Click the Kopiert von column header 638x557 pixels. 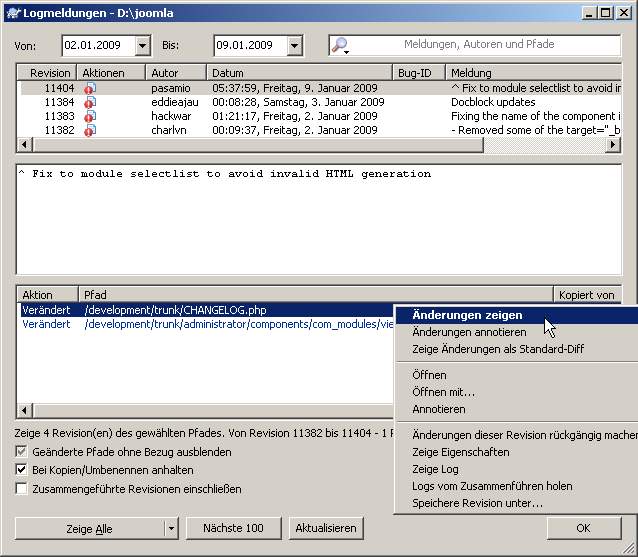pos(587,295)
